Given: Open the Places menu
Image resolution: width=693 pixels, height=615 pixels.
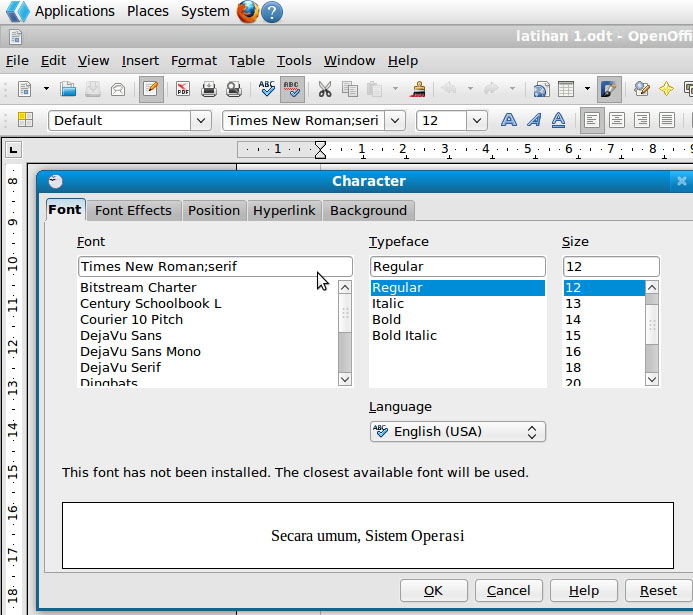Looking at the screenshot, I should point(148,11).
